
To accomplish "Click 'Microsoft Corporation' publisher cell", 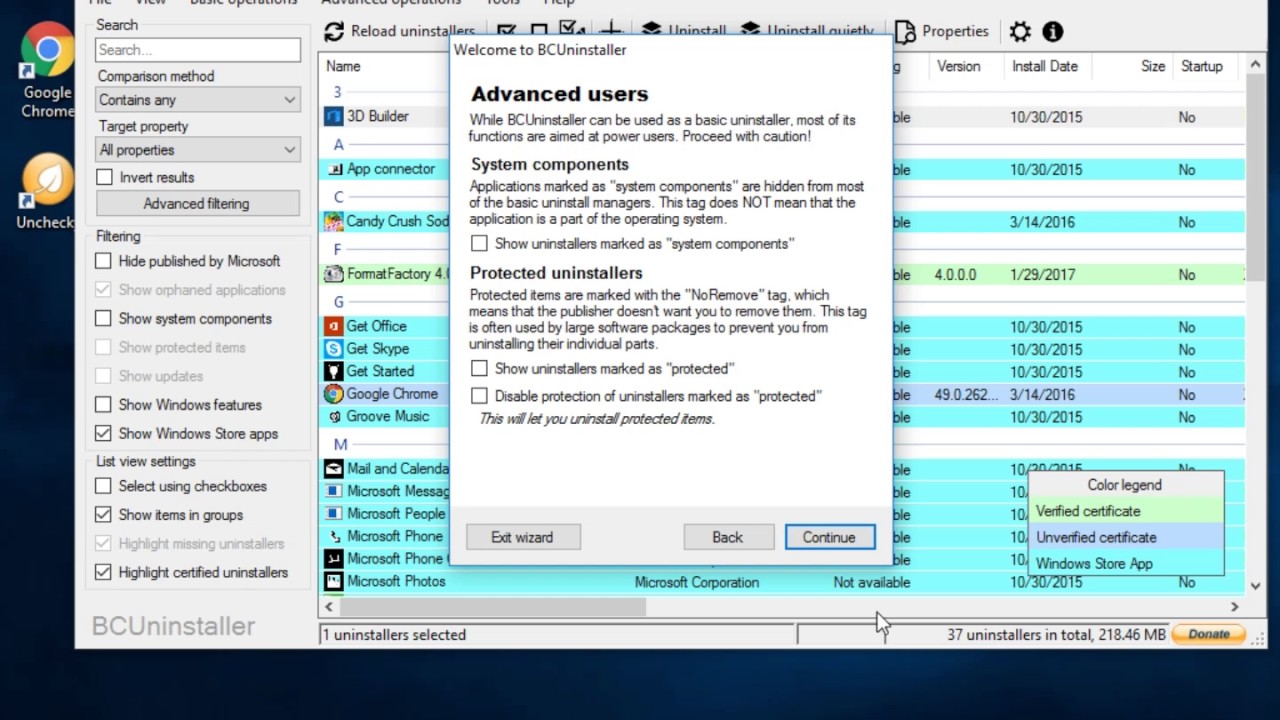I will (x=697, y=582).
